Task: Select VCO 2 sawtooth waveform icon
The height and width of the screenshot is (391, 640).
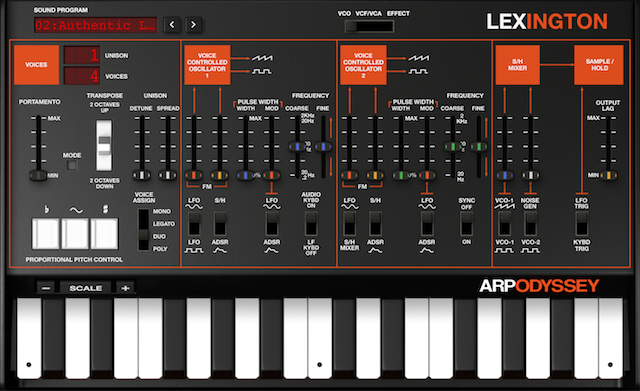Action: (x=418, y=58)
